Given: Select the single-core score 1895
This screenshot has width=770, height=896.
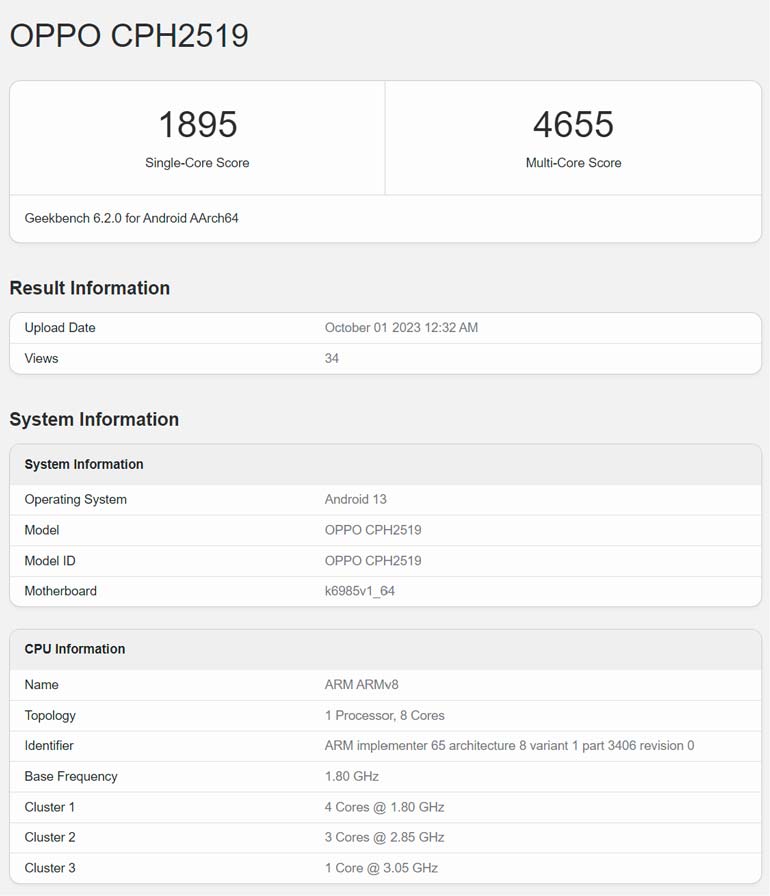Looking at the screenshot, I should coord(198,124).
